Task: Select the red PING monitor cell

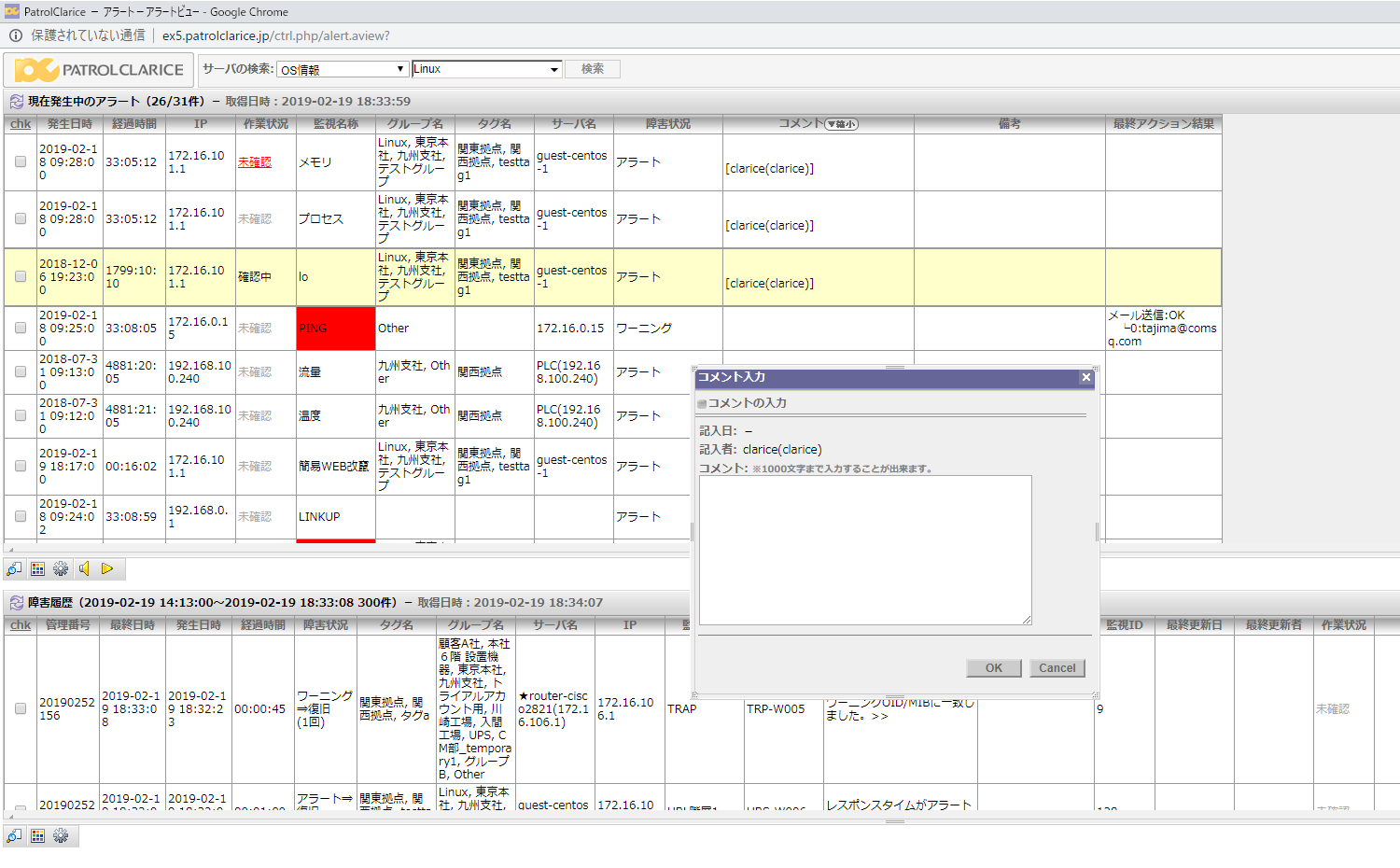Action: point(336,329)
